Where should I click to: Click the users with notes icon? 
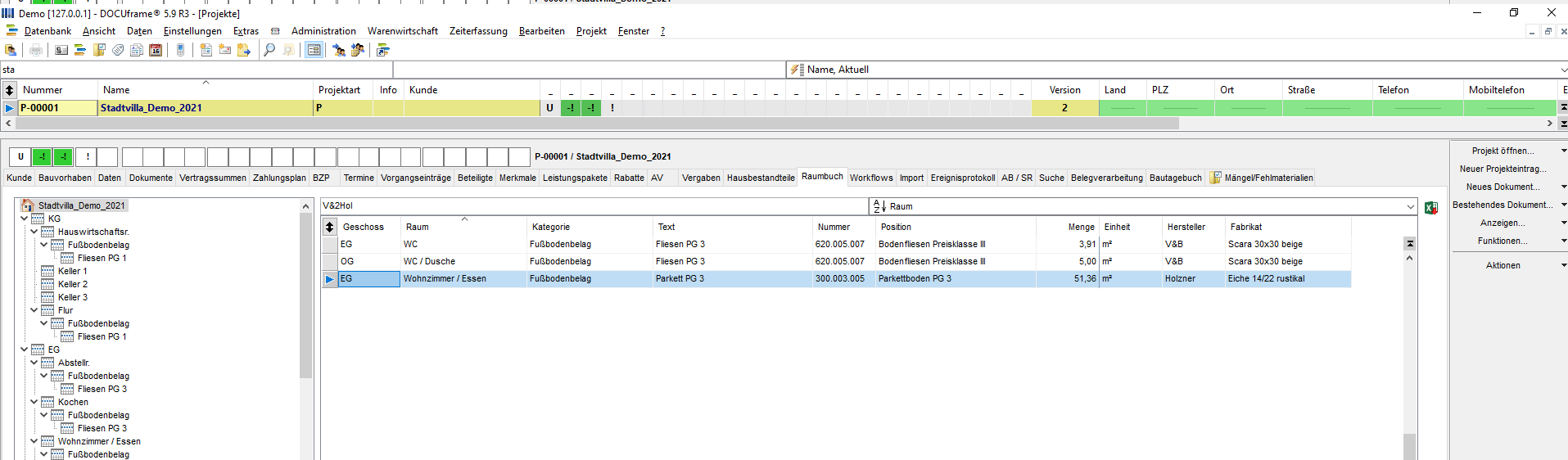point(357,50)
